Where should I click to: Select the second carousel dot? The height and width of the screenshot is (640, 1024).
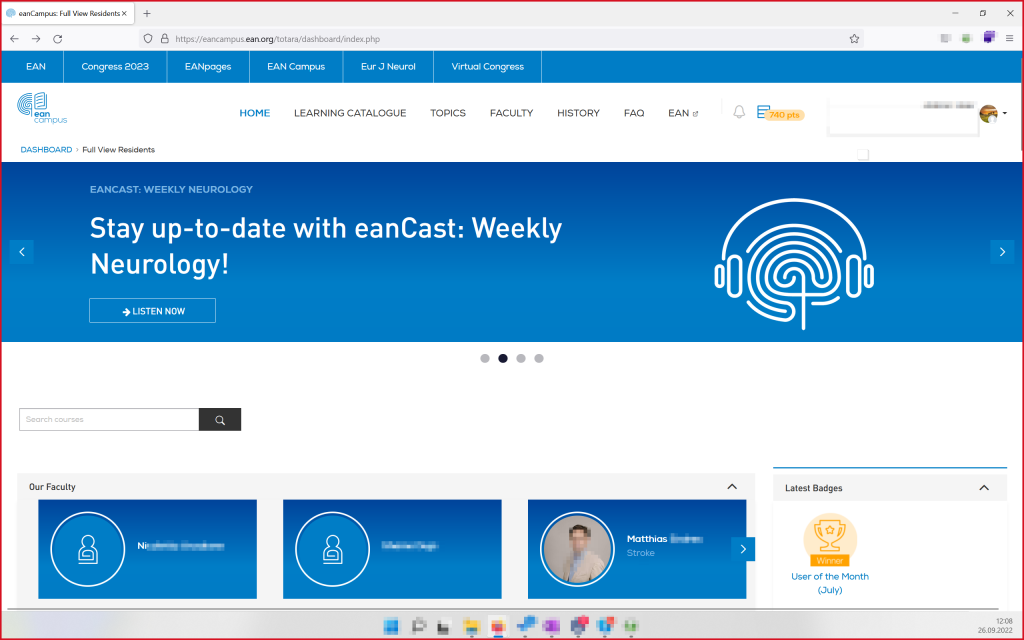point(503,359)
